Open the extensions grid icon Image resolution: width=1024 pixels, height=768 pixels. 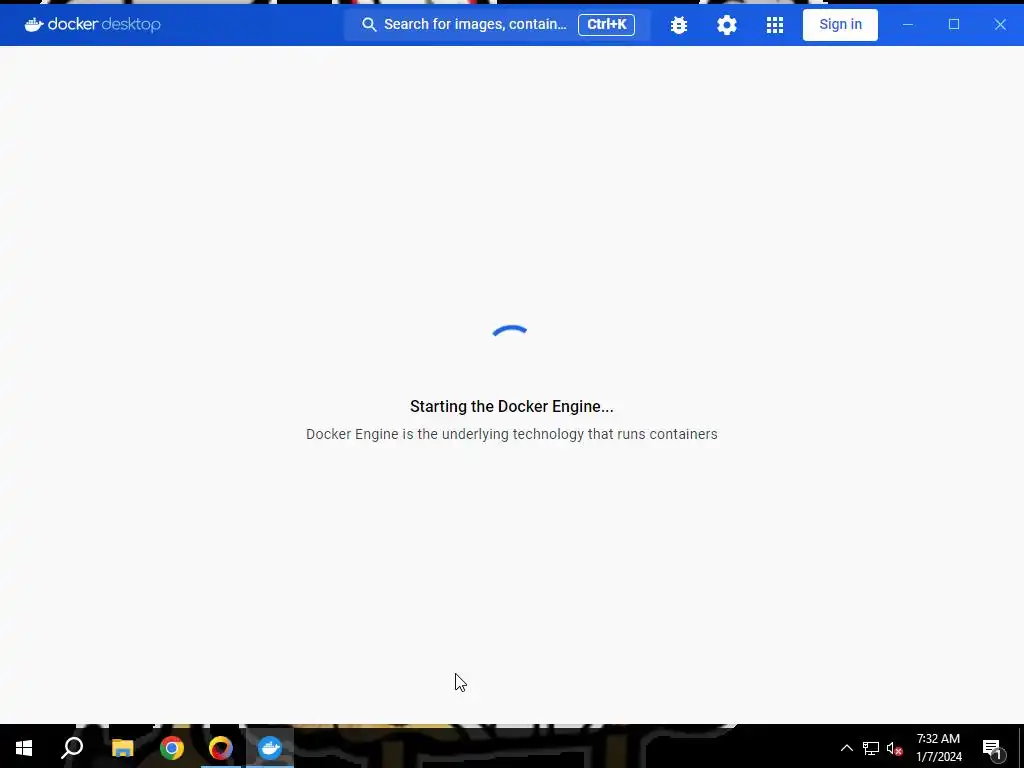point(775,25)
